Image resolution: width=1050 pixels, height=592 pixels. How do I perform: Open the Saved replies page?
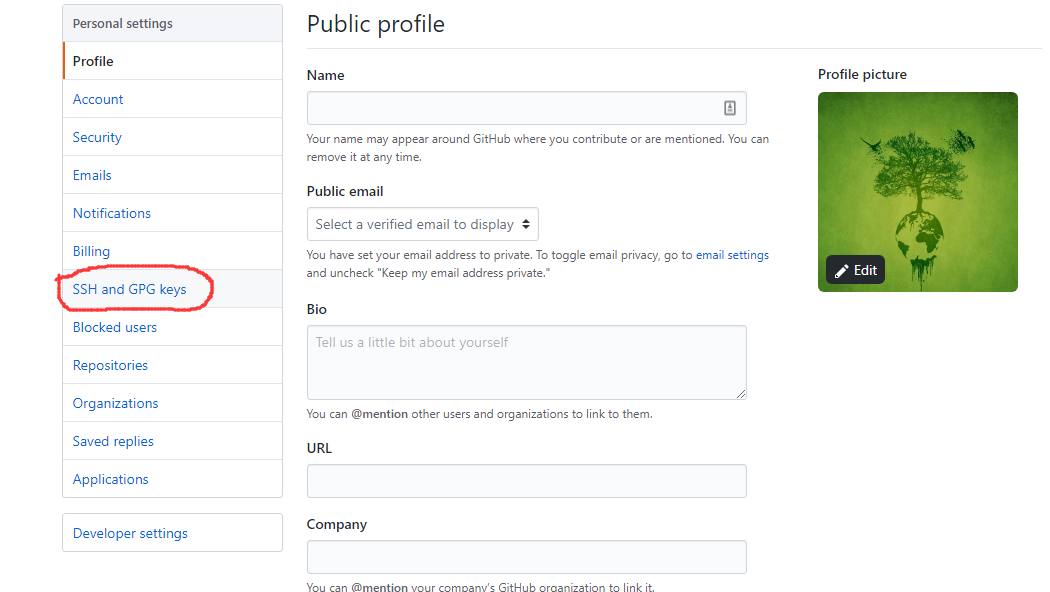click(x=113, y=441)
